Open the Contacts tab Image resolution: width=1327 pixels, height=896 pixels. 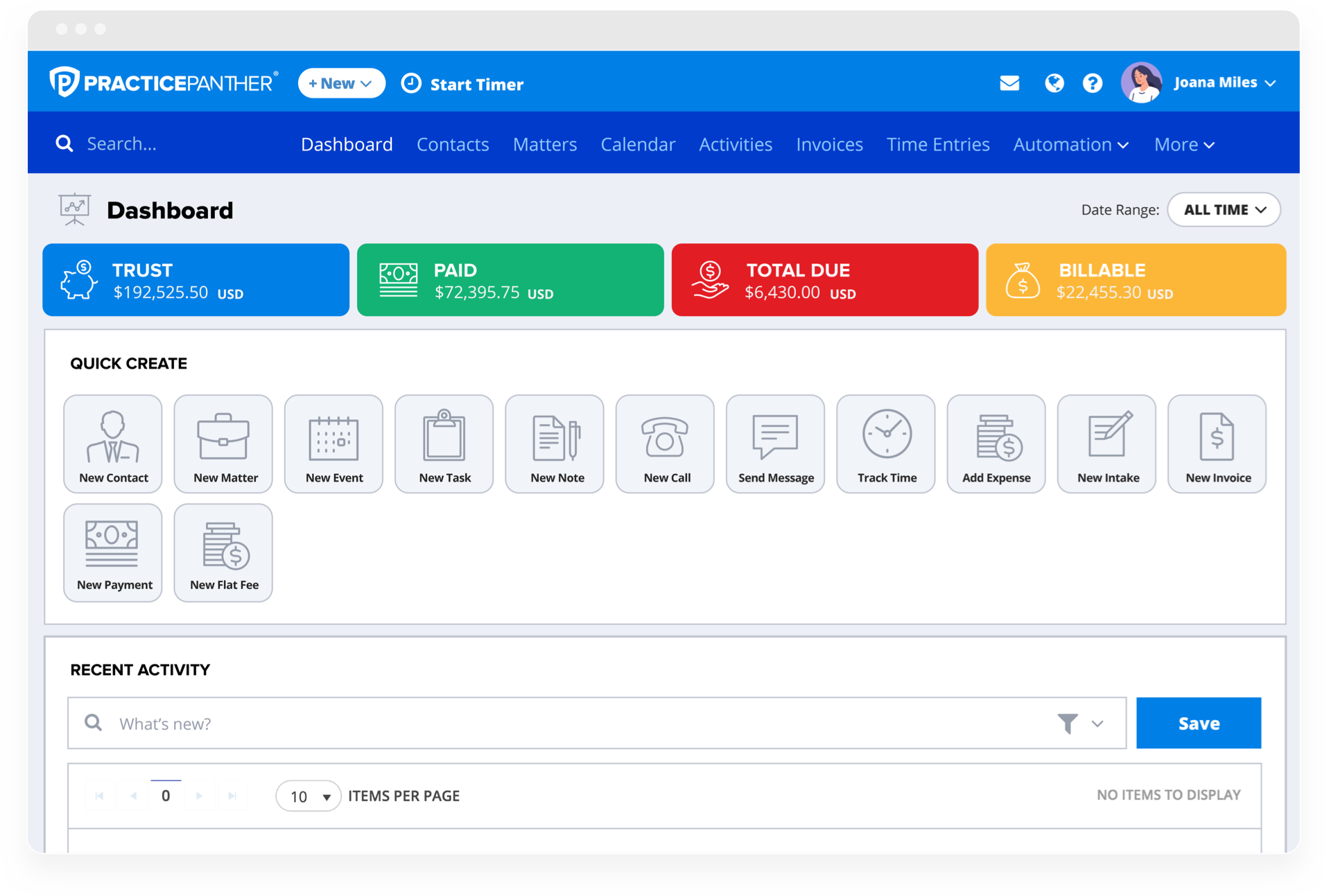453,144
